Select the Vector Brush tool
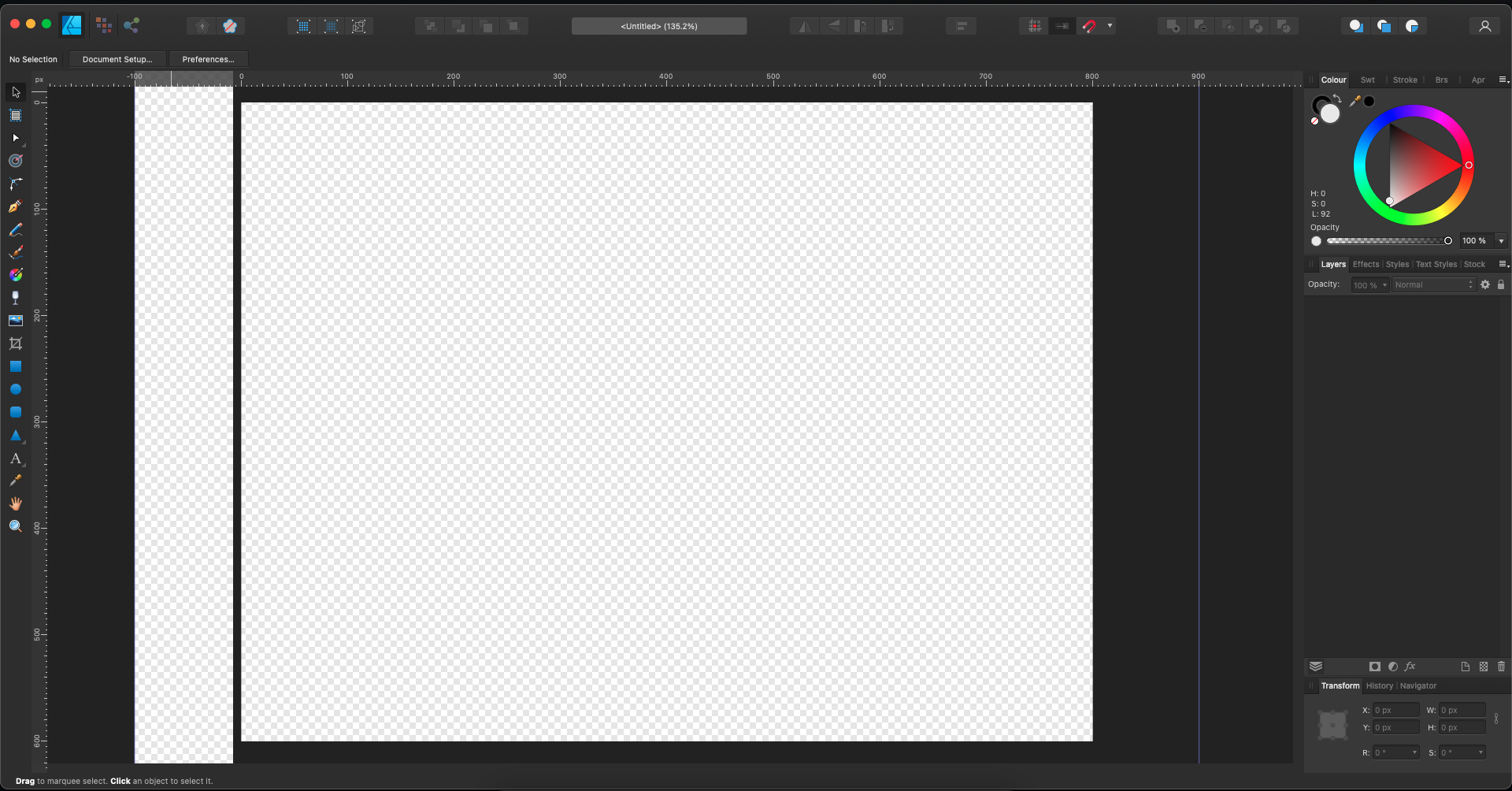The height and width of the screenshot is (791, 1512). click(16, 252)
